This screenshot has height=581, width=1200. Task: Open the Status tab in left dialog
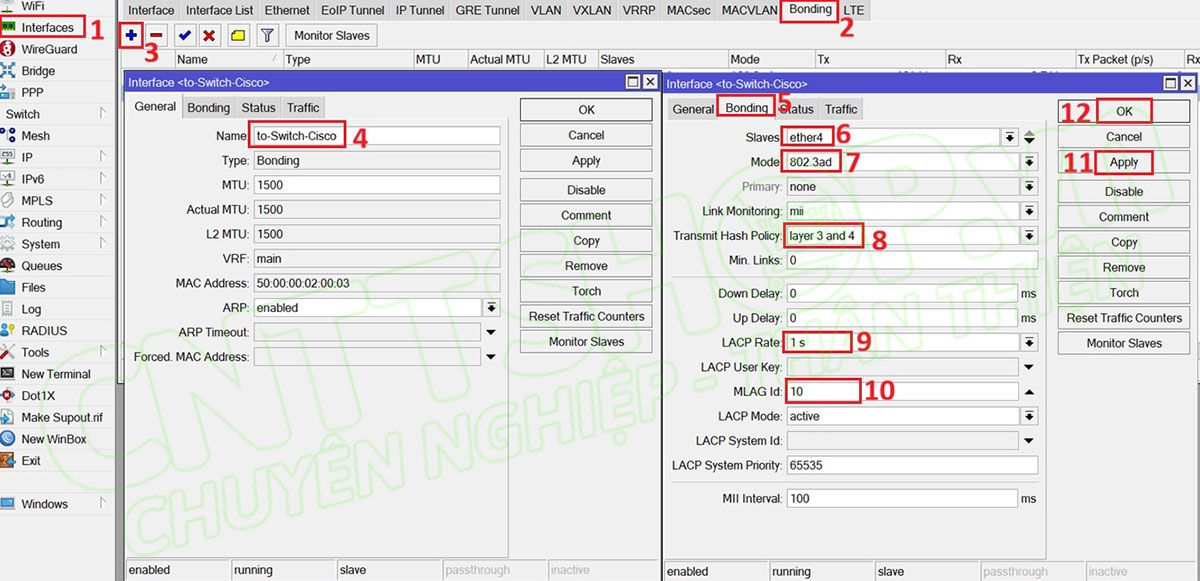(258, 107)
